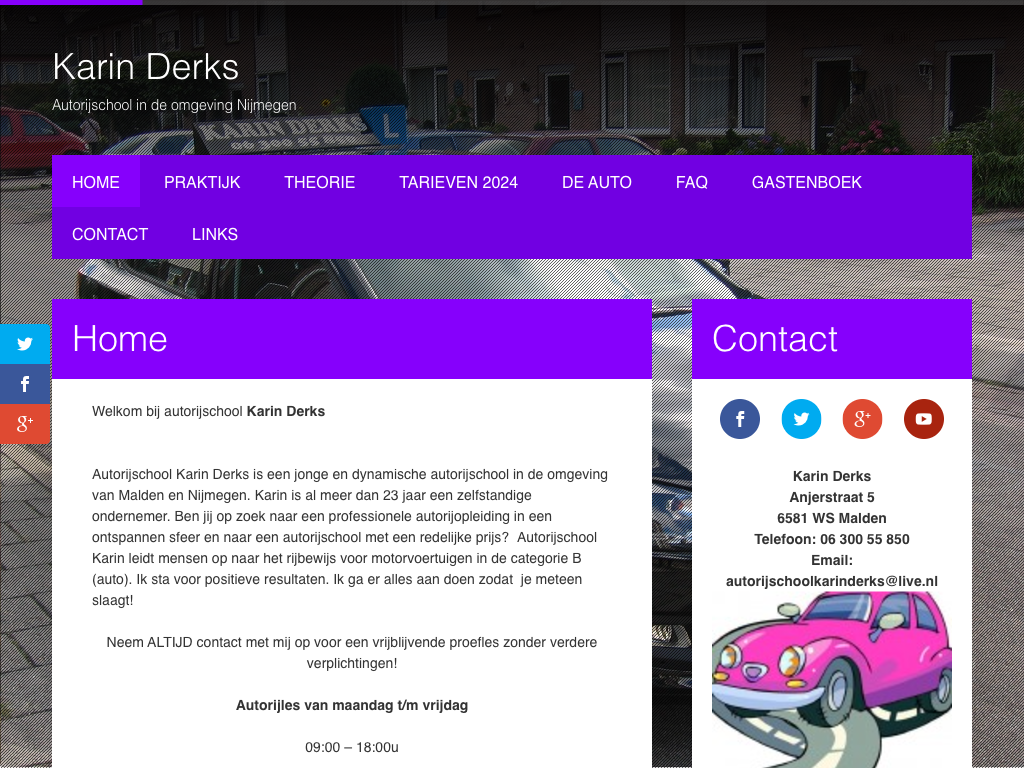Click the Google Plus share icon in left sidebar

25,424
